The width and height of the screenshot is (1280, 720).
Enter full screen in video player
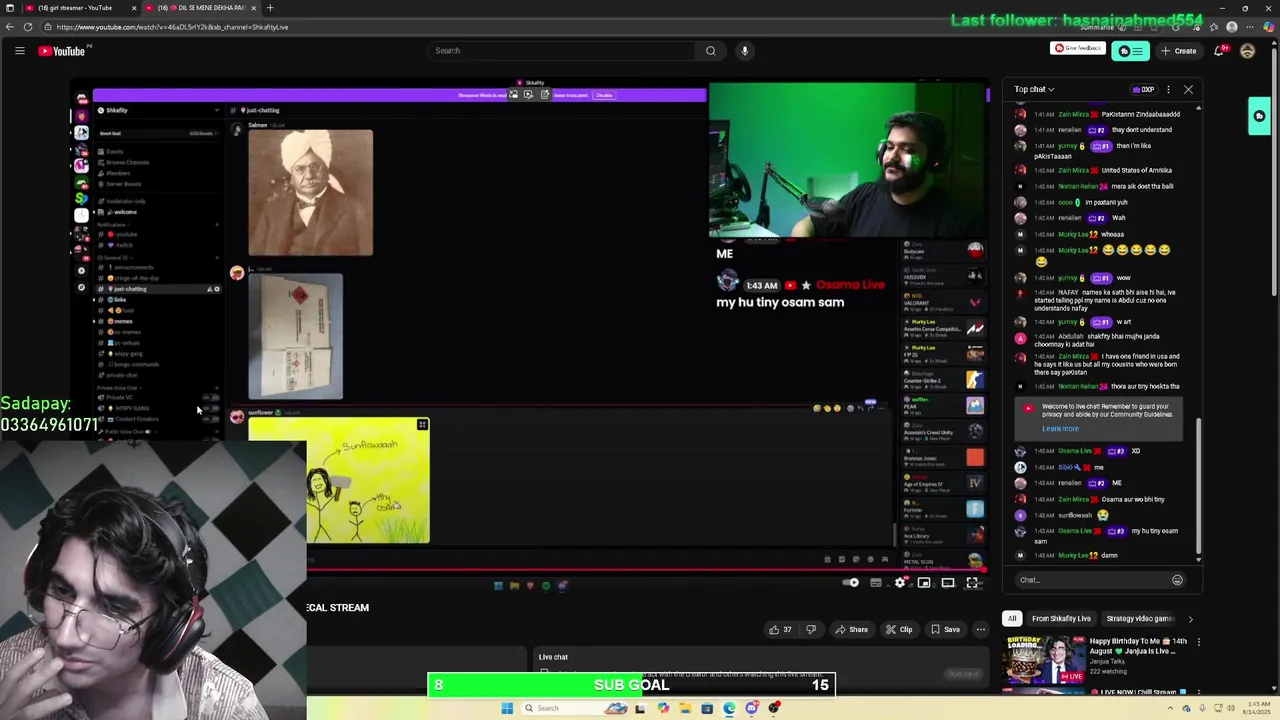[x=972, y=583]
